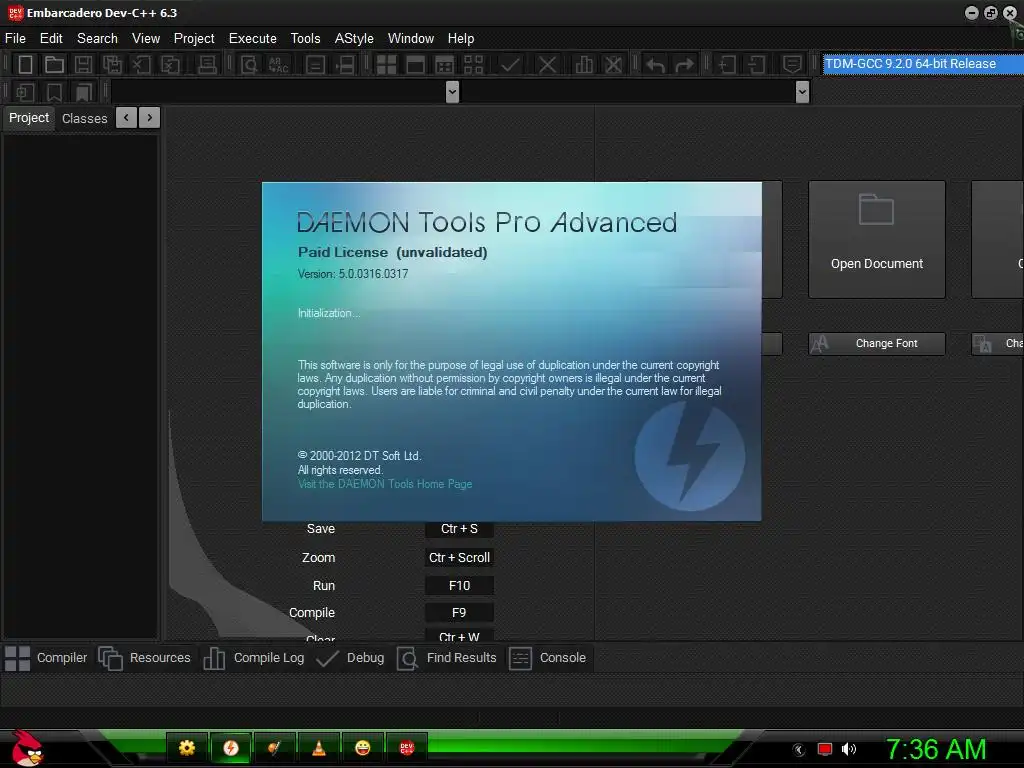Image resolution: width=1024 pixels, height=768 pixels.
Task: Visit the DAEMON Tools Home Page link
Action: [385, 484]
